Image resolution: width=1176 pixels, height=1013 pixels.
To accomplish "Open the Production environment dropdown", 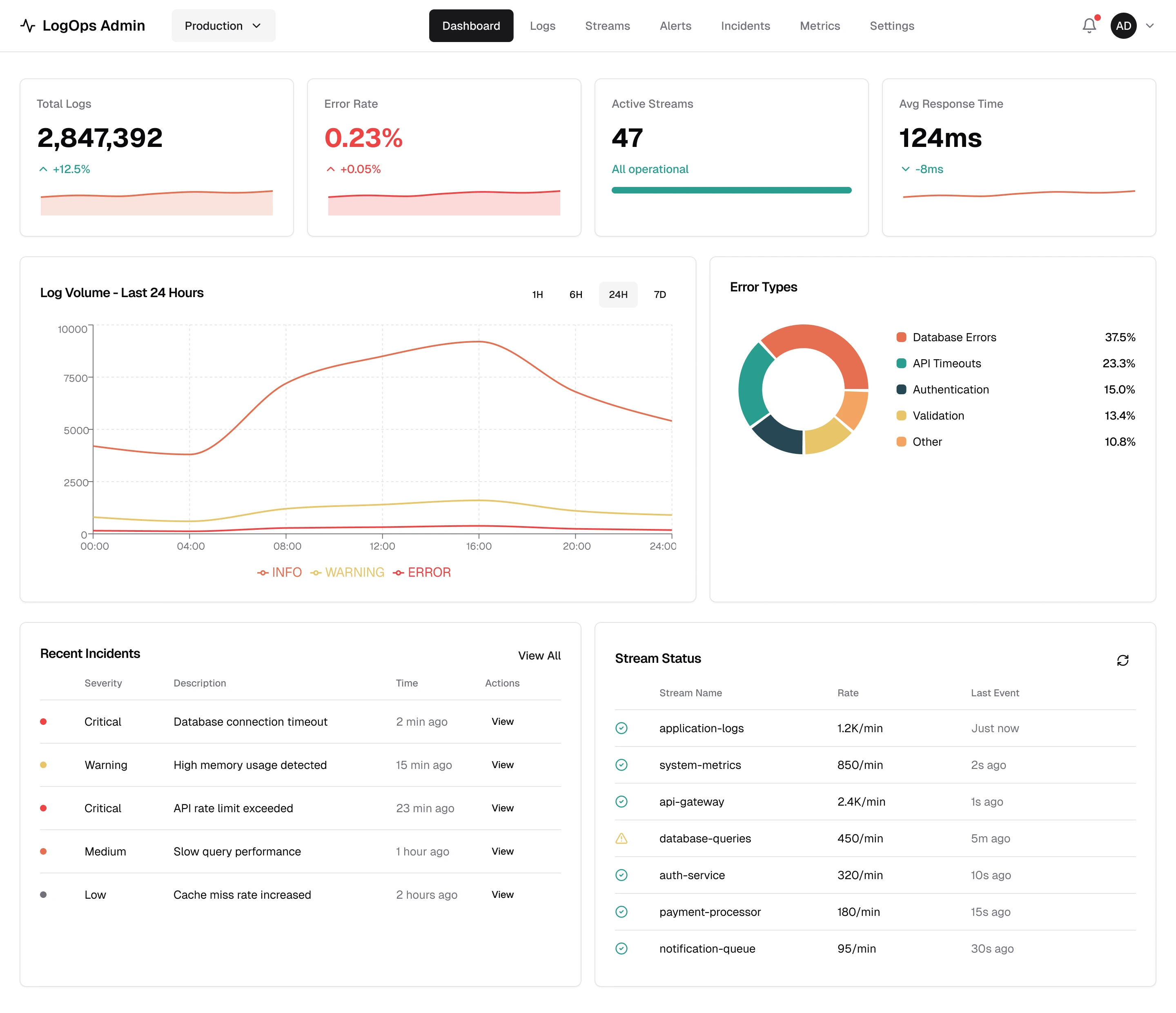I will click(223, 26).
